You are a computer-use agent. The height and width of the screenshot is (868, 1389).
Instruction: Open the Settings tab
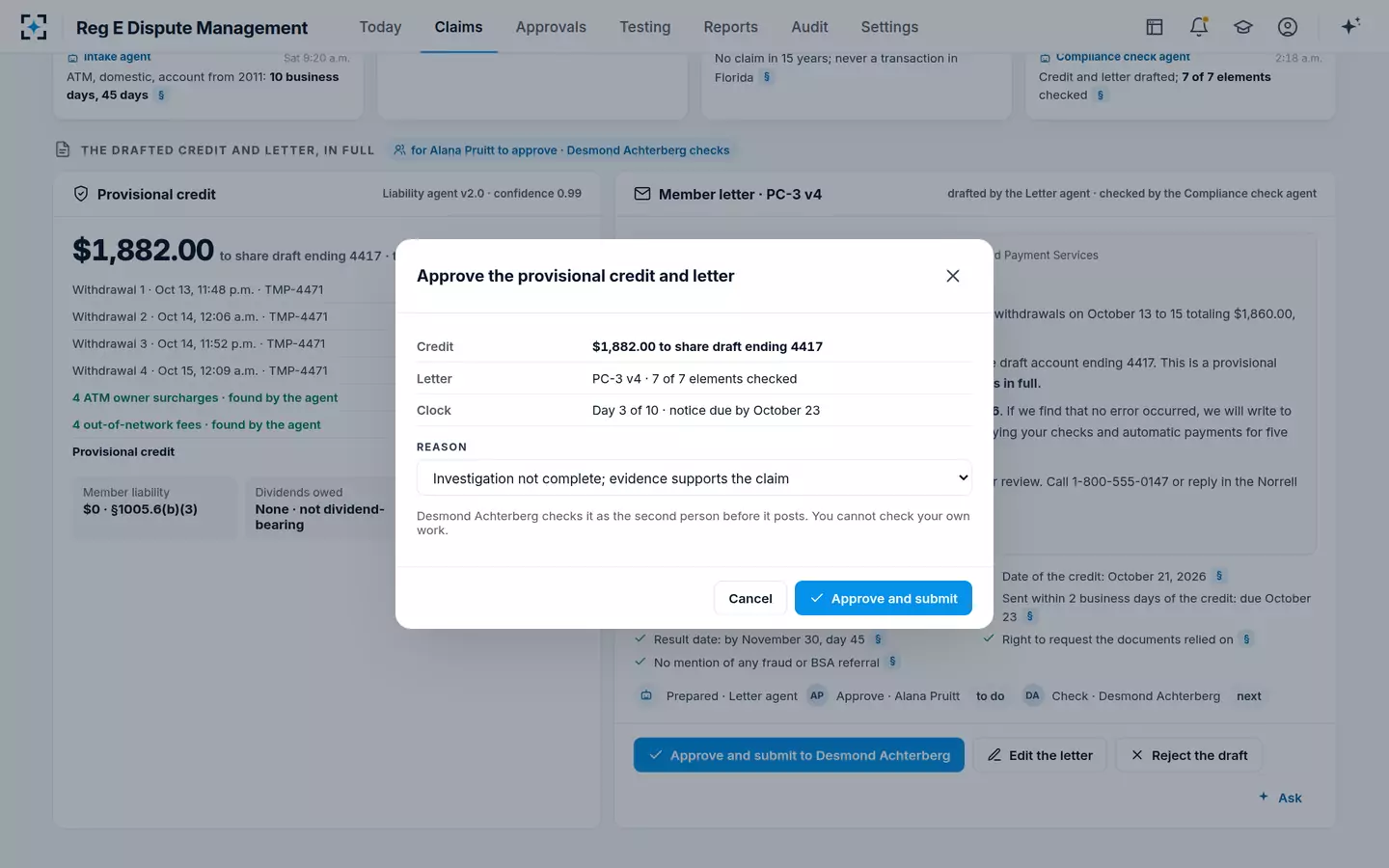[x=889, y=27]
